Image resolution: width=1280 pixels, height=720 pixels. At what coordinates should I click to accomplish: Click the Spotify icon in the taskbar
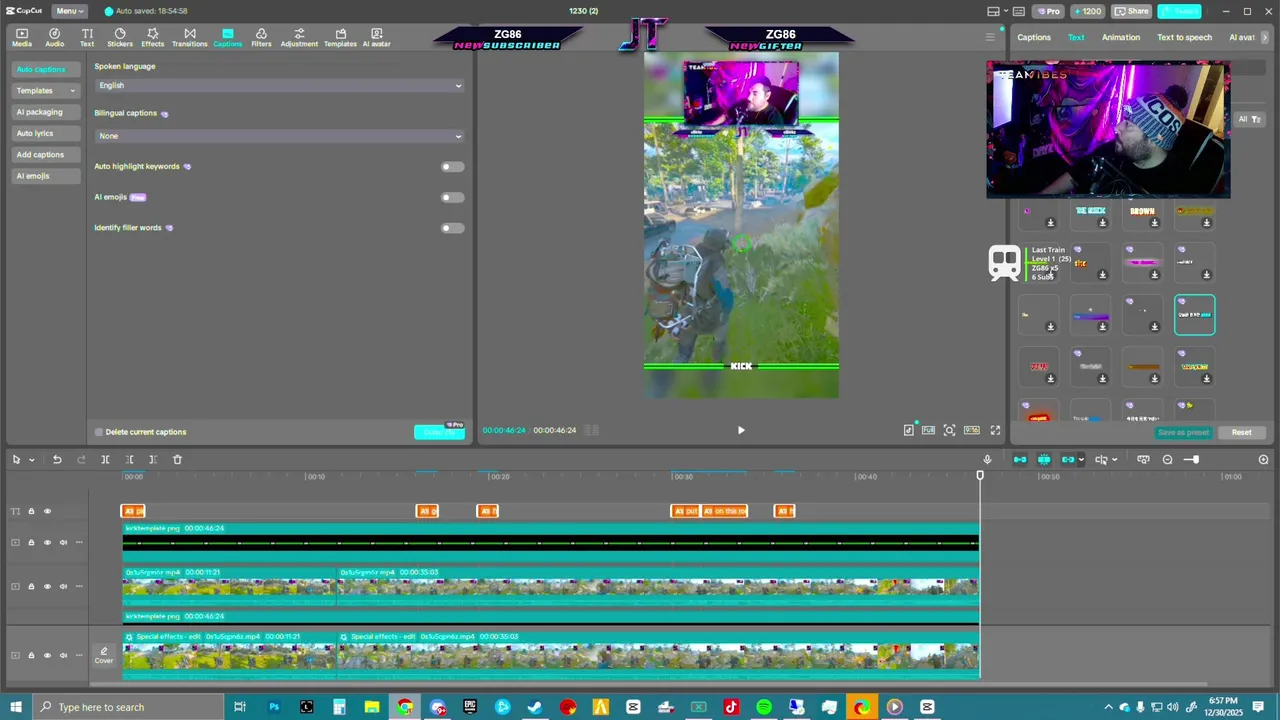click(x=764, y=707)
